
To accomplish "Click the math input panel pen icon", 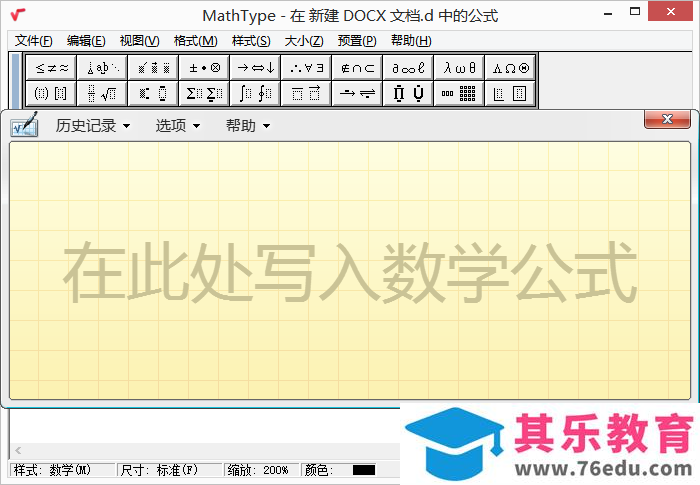I will click(x=24, y=125).
